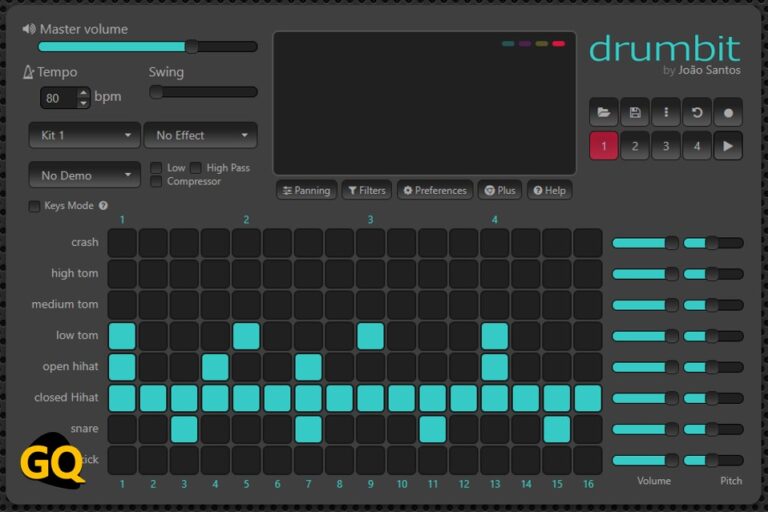
Task: Save pattern with the floppy disk icon
Action: [x=635, y=113]
